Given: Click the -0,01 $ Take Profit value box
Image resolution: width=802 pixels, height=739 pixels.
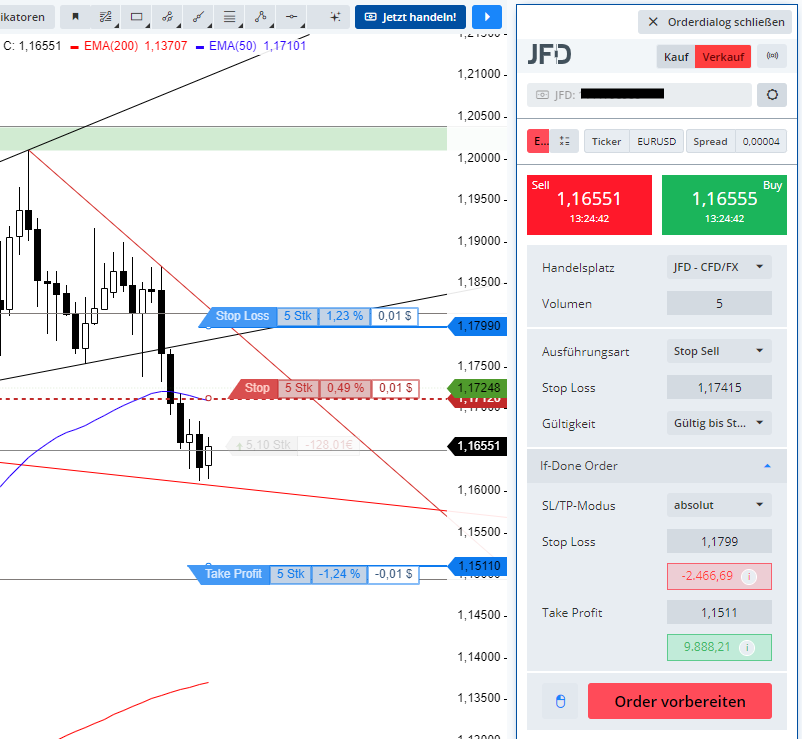Looking at the screenshot, I should point(393,574).
